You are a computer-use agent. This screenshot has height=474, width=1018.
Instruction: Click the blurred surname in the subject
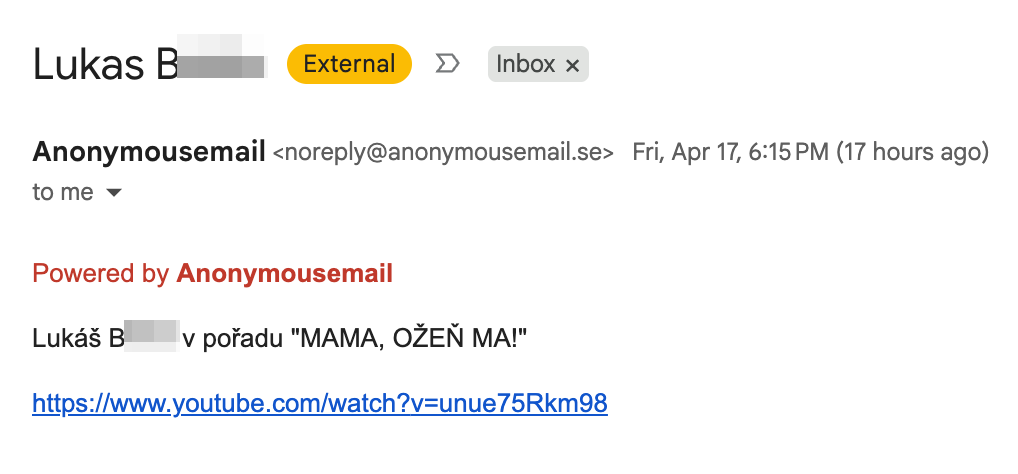pos(220,64)
